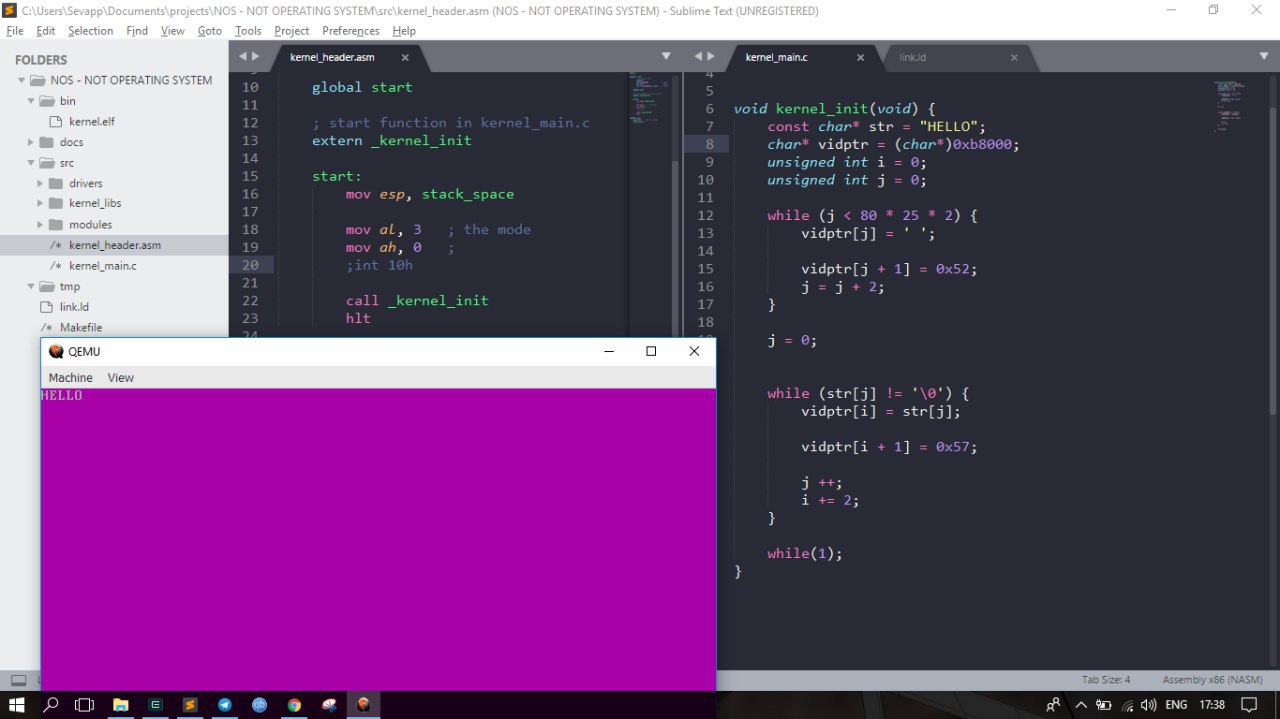Viewport: 1280px width, 719px height.
Task: Open the Windows Start menu
Action: pos(17,705)
